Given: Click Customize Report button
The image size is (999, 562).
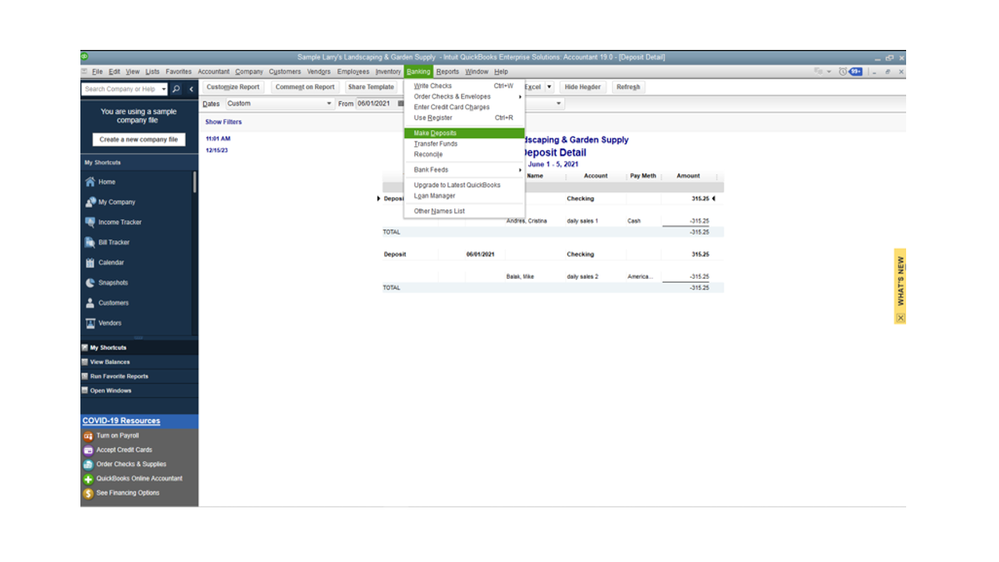Looking at the screenshot, I should (x=233, y=87).
